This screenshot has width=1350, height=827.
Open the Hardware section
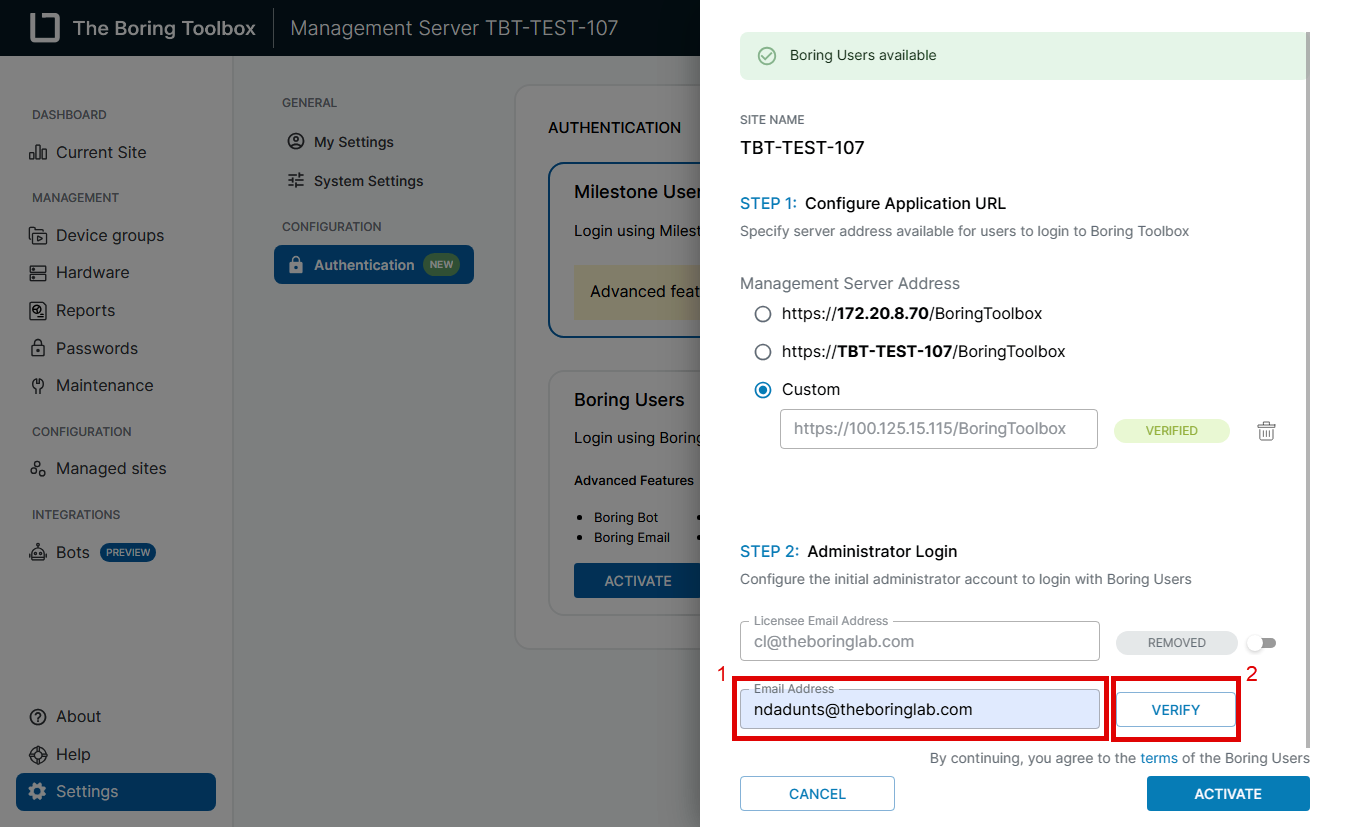[92, 272]
